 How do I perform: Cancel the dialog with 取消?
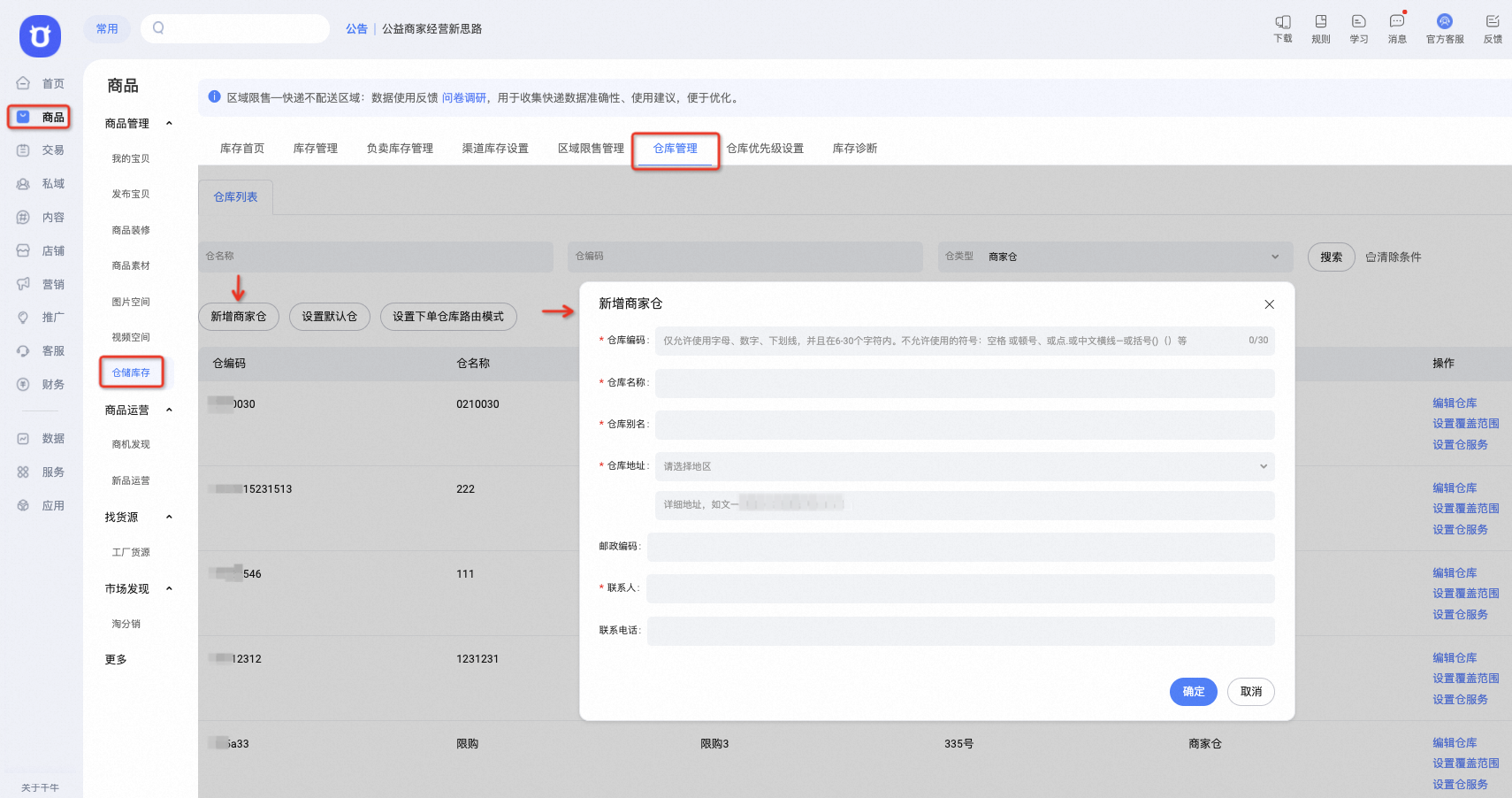[x=1251, y=692]
